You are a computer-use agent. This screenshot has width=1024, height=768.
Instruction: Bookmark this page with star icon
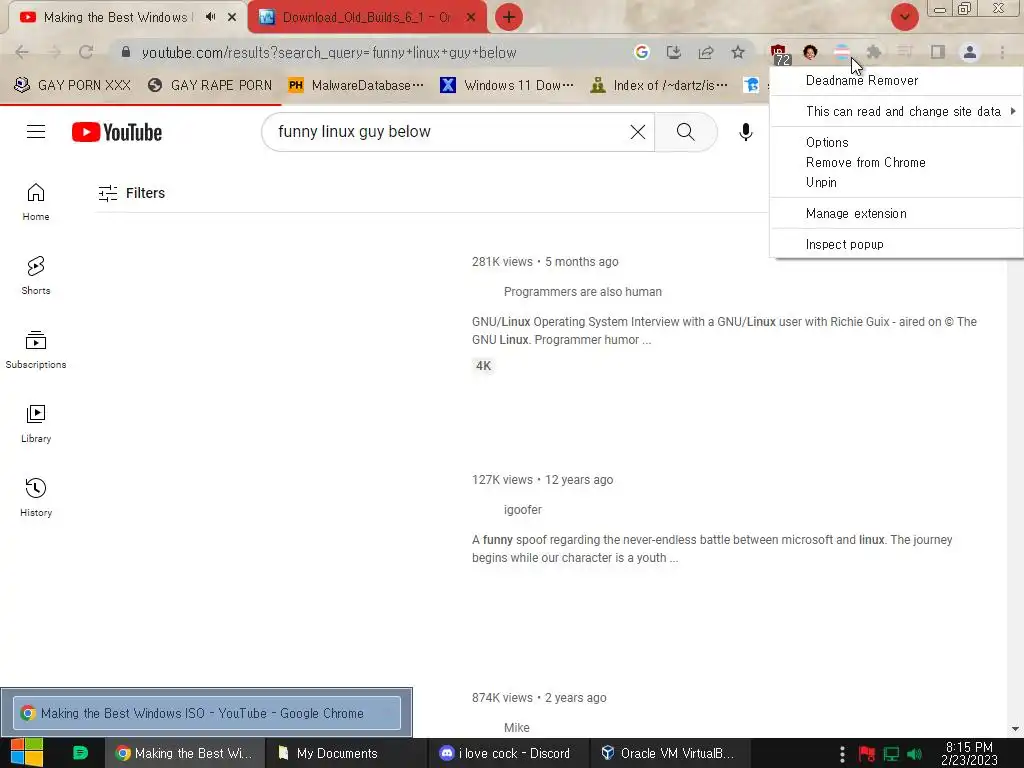coord(738,52)
